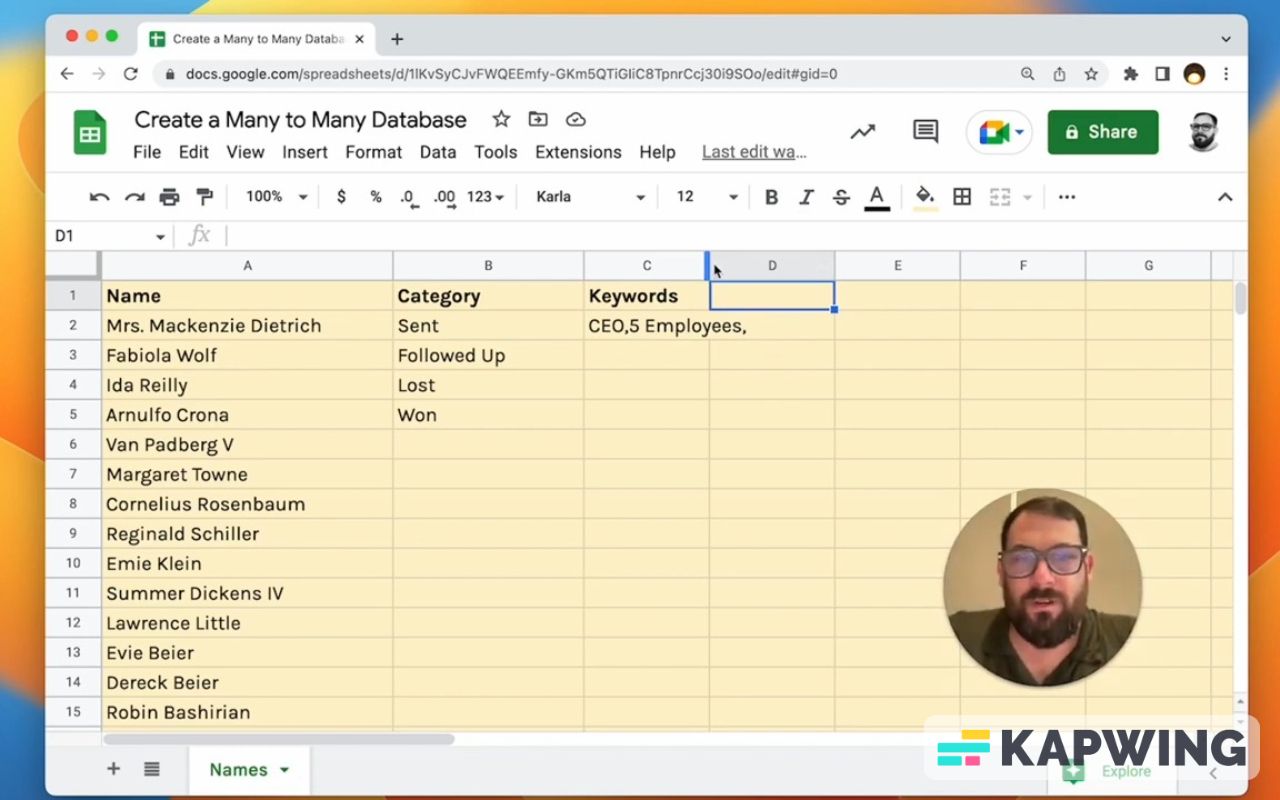Open the All Sheets list icon
1280x800 pixels.
(x=152, y=769)
